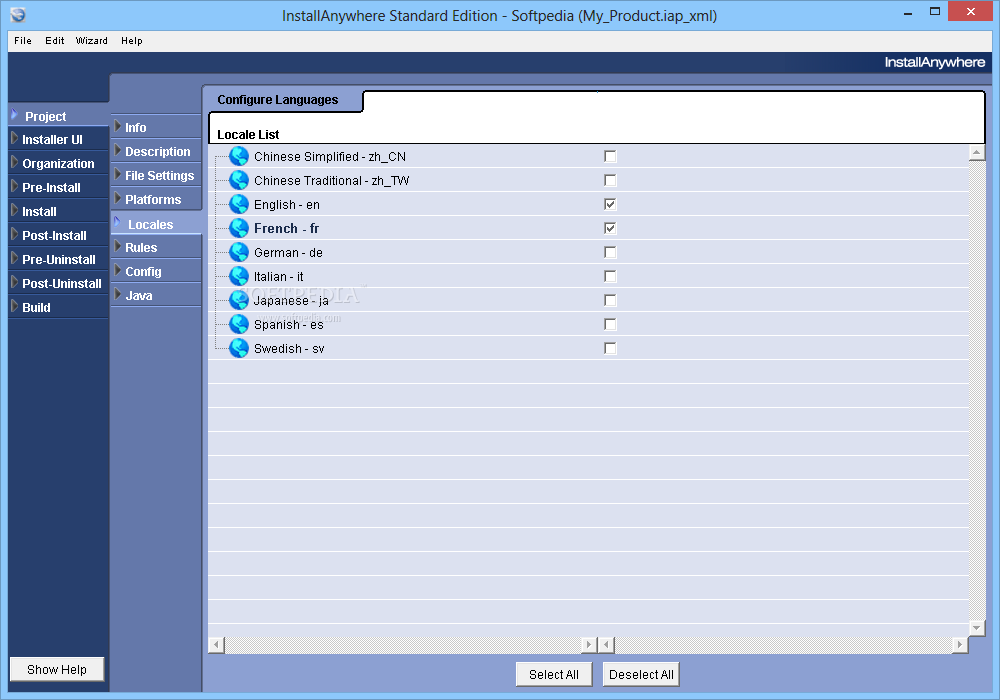Click the right horizontal scrollbar's left arrow
1000x700 pixels.
607,645
